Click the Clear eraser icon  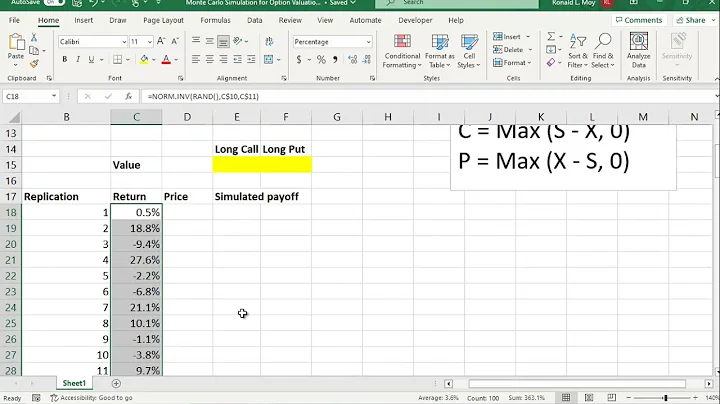(x=551, y=62)
